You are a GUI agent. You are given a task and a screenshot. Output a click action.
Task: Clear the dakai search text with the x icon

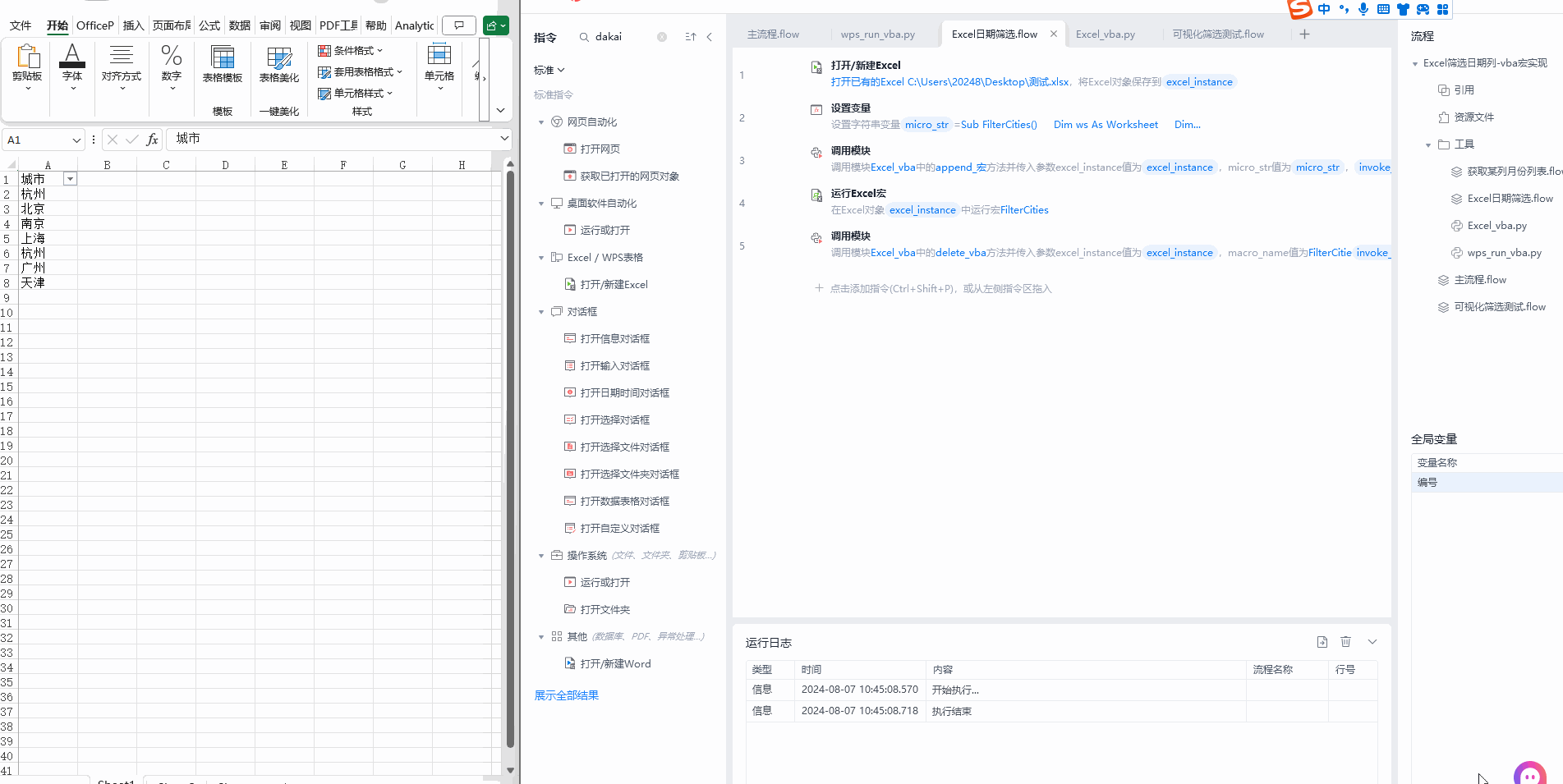tap(662, 37)
